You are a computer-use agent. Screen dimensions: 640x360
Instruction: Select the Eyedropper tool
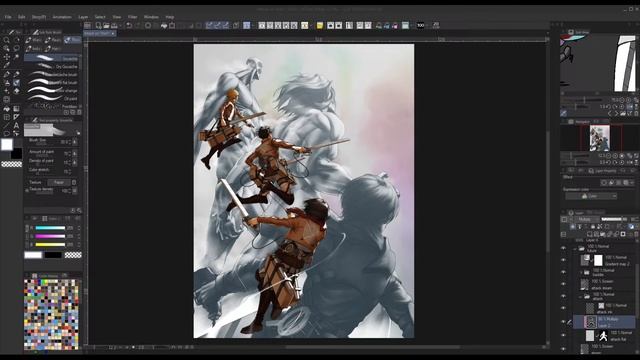7,65
